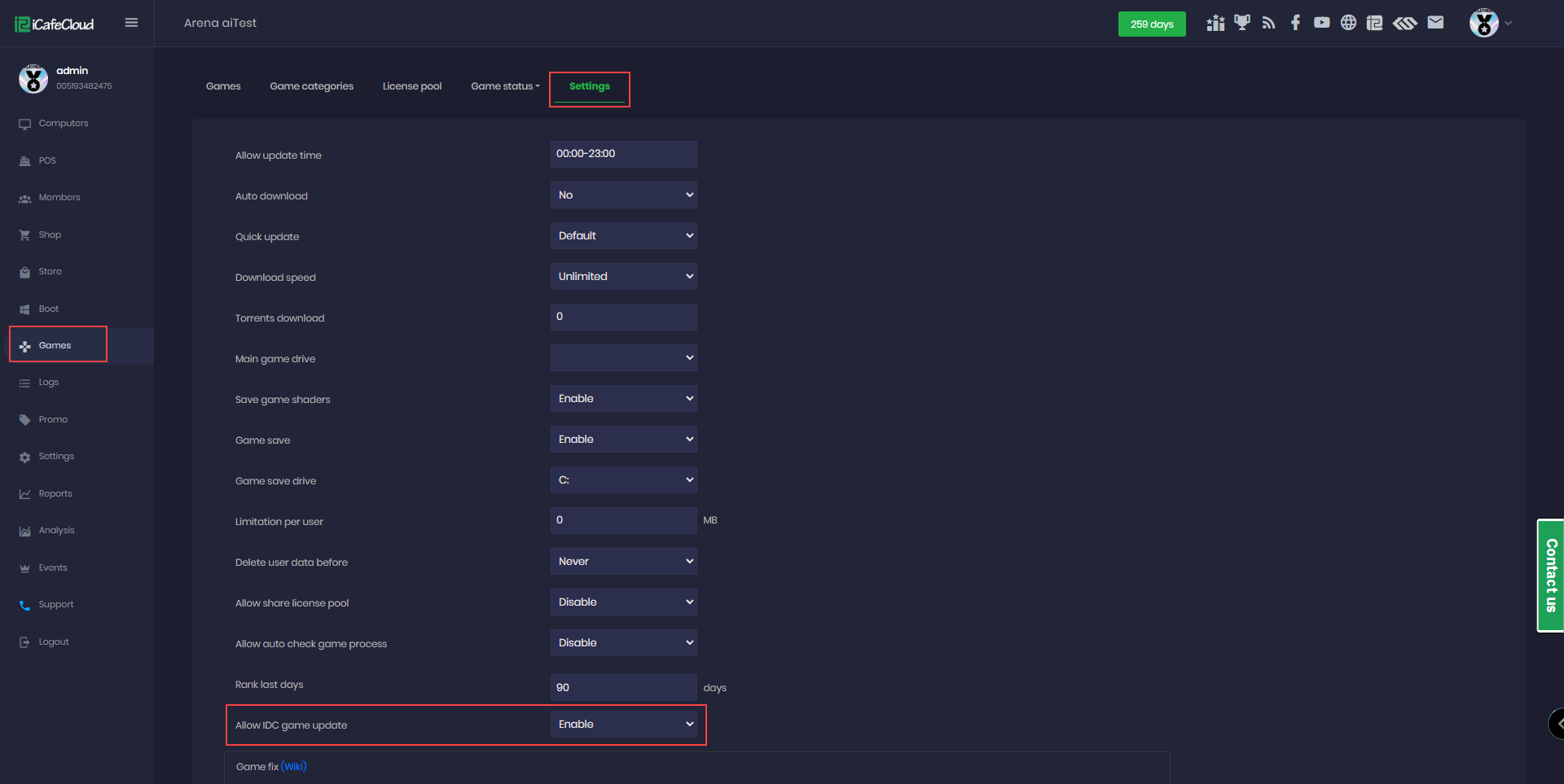Open Reports in the sidebar
This screenshot has height=784, width=1564.
tap(55, 493)
